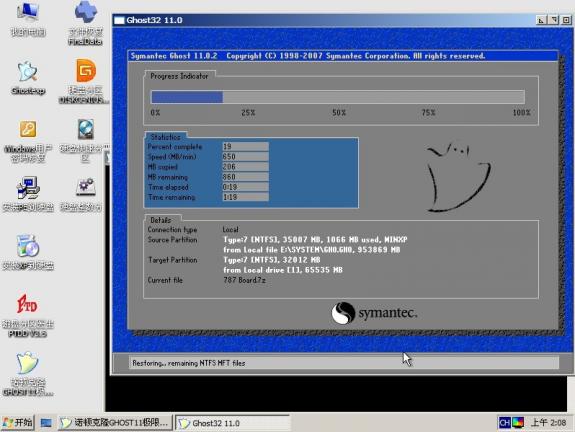Viewport: 575px width, 432px height.
Task: Click the CH language indicator in tray
Action: (x=504, y=423)
